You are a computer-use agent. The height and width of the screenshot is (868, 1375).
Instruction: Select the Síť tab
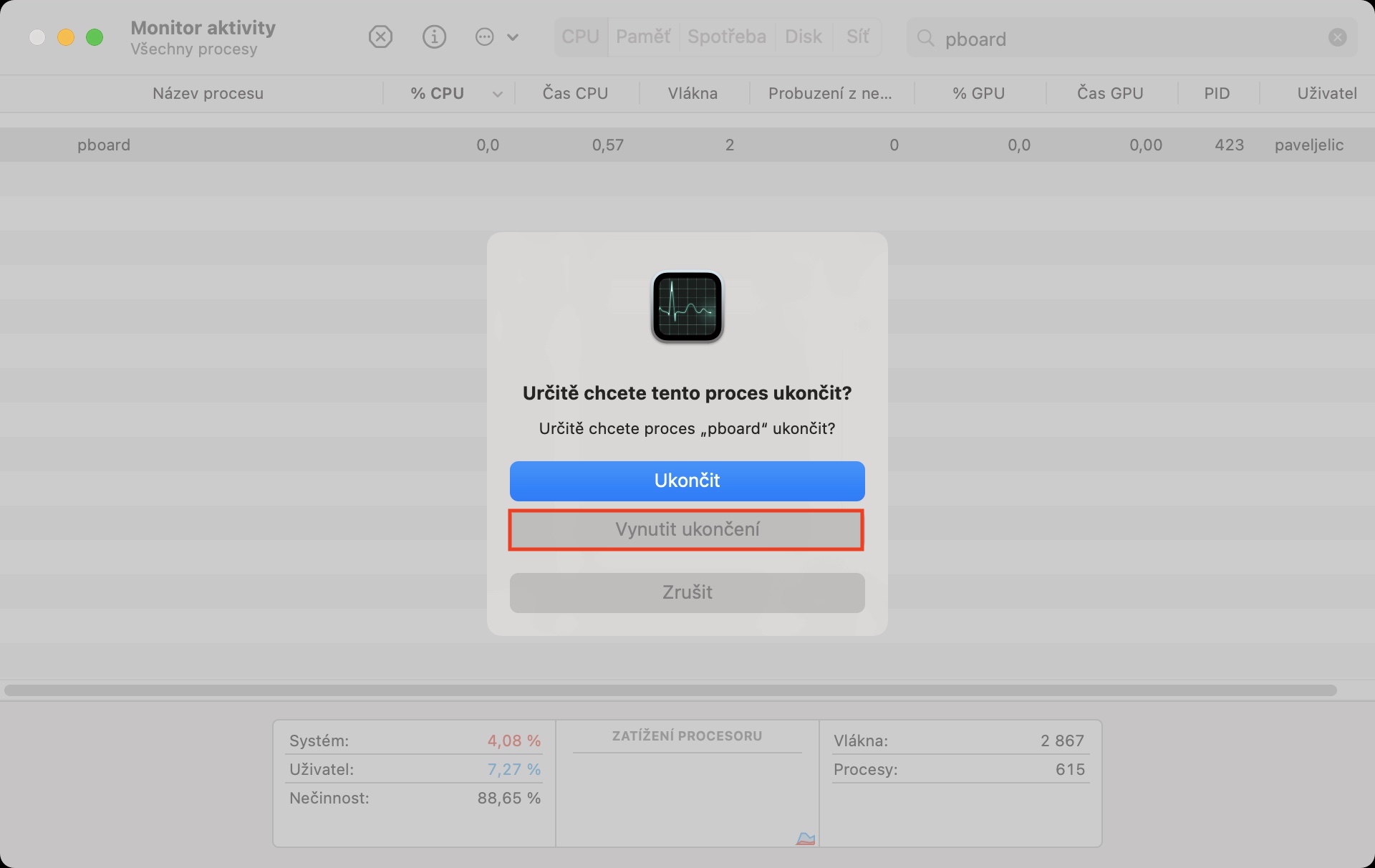point(857,37)
